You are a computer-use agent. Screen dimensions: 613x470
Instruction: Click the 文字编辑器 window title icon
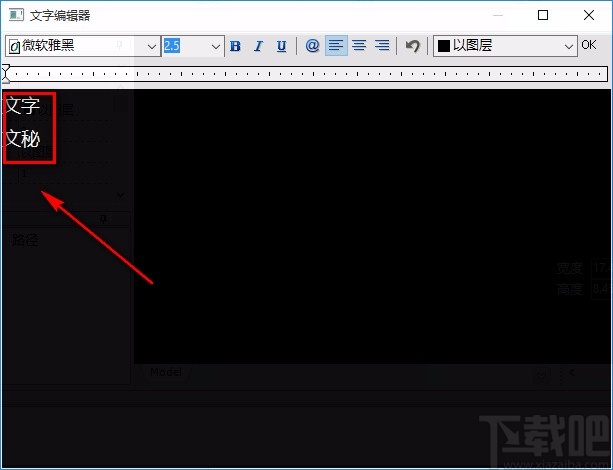pos(15,15)
